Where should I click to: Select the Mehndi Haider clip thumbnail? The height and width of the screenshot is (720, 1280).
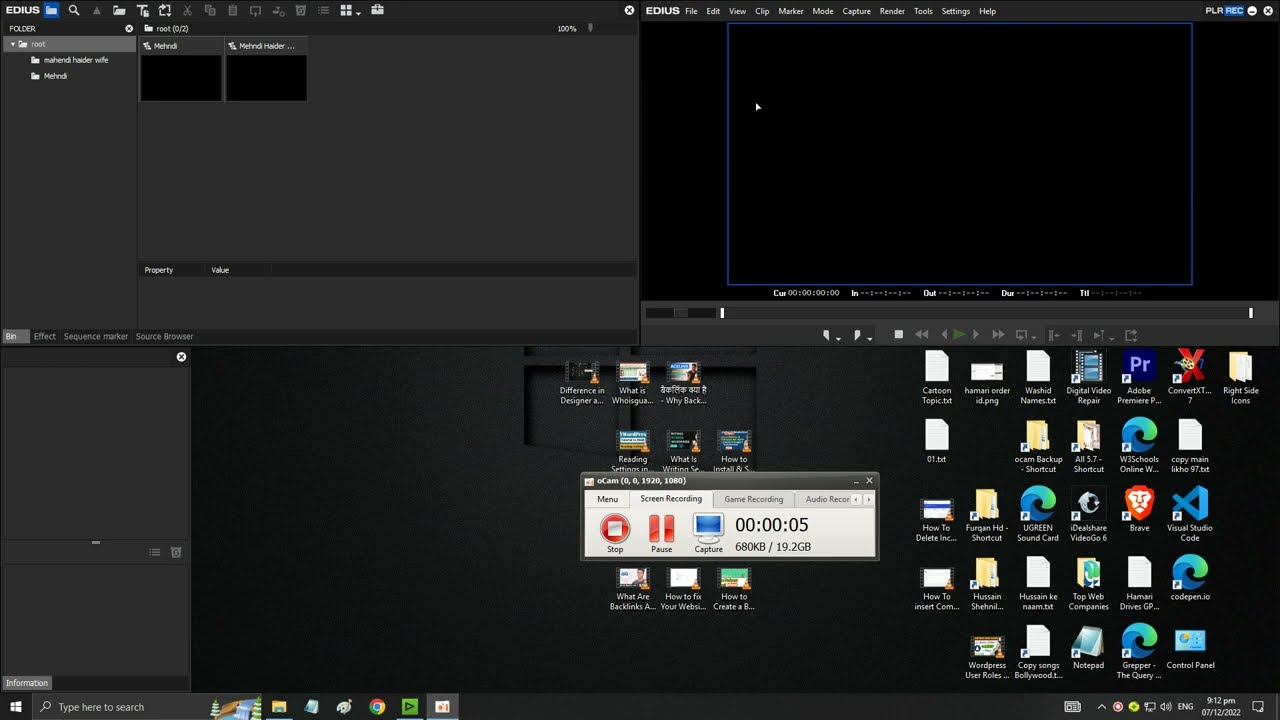coord(266,78)
